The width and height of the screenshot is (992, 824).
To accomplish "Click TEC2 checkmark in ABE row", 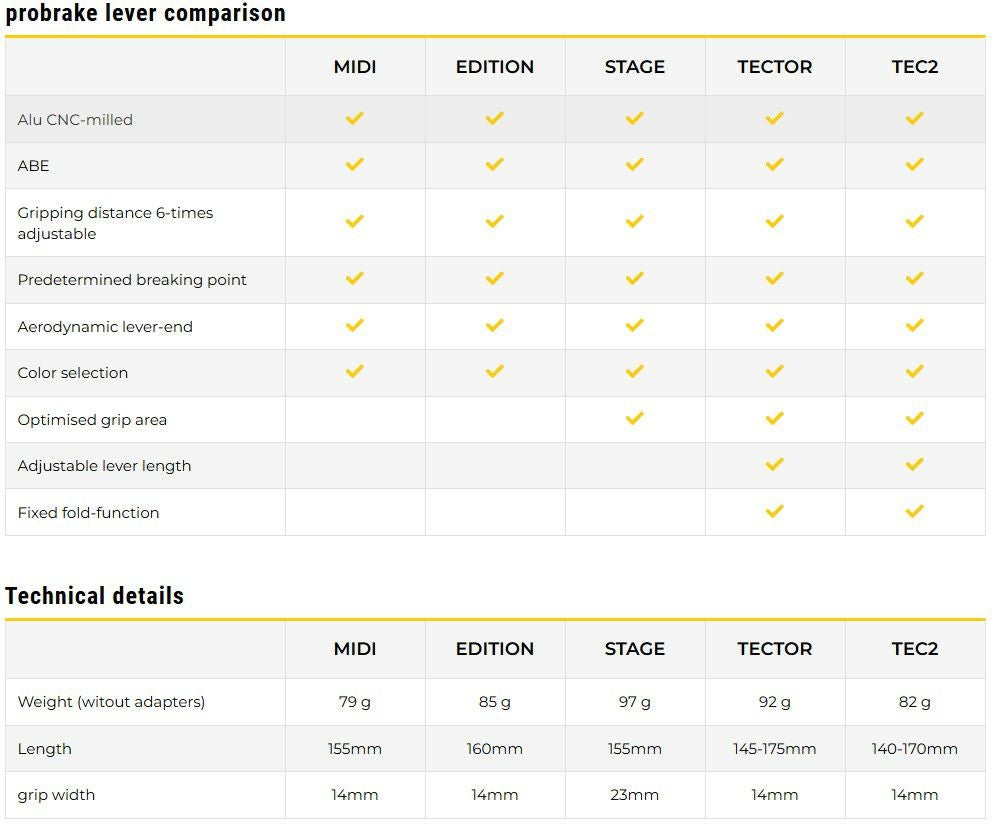I will coord(914,165).
